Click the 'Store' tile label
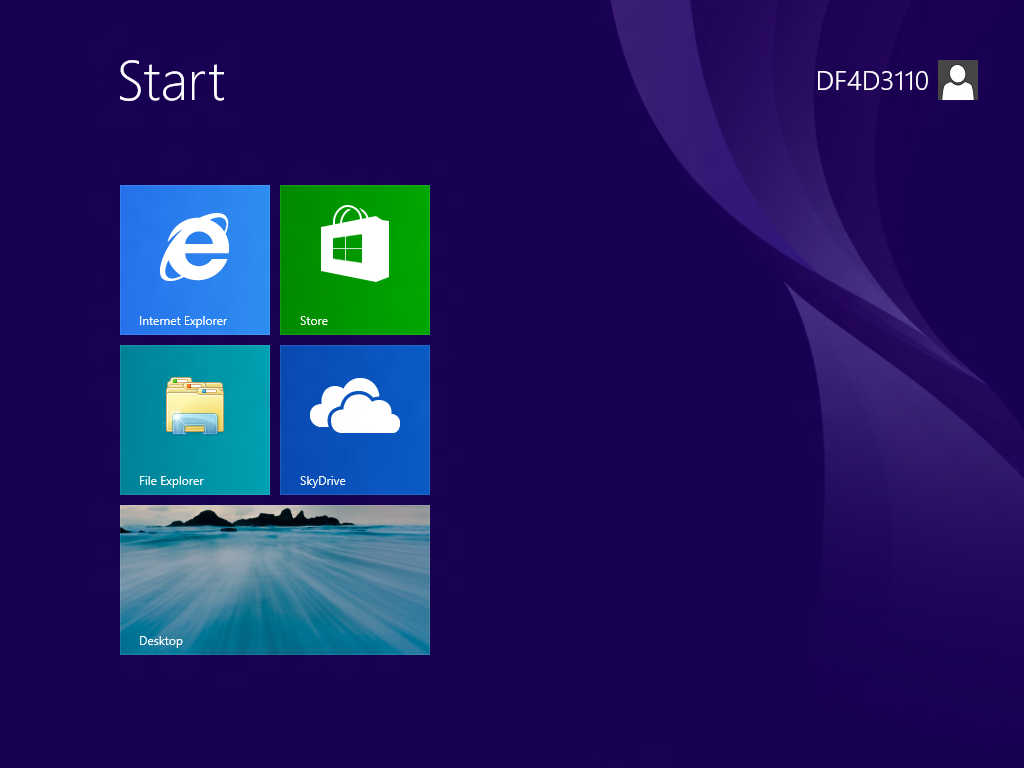1024x768 pixels. click(313, 321)
